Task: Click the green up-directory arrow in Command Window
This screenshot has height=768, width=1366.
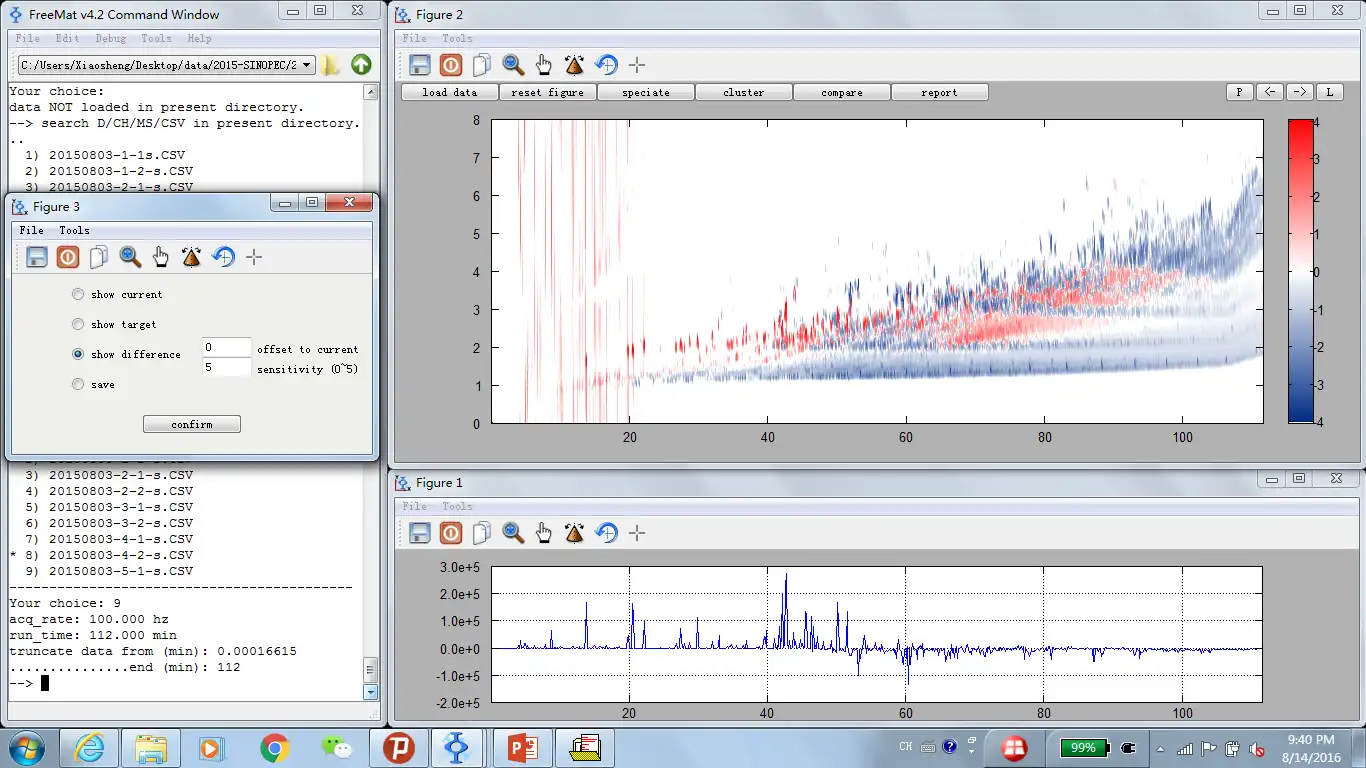Action: pos(361,65)
